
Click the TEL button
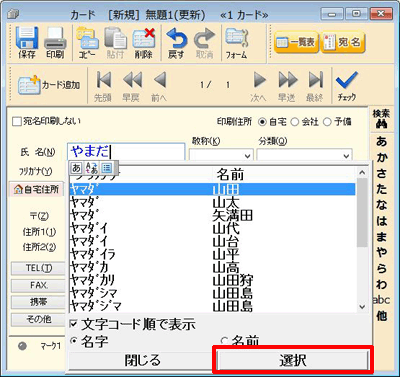(x=38, y=268)
